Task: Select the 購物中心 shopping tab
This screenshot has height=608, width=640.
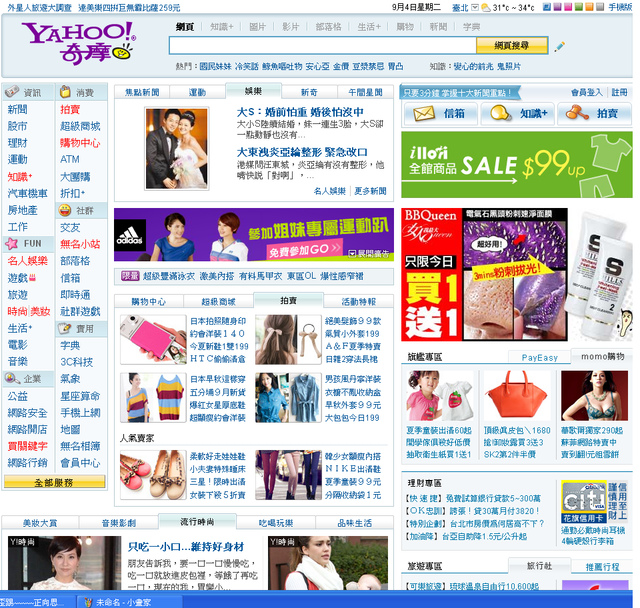Action: (149, 302)
